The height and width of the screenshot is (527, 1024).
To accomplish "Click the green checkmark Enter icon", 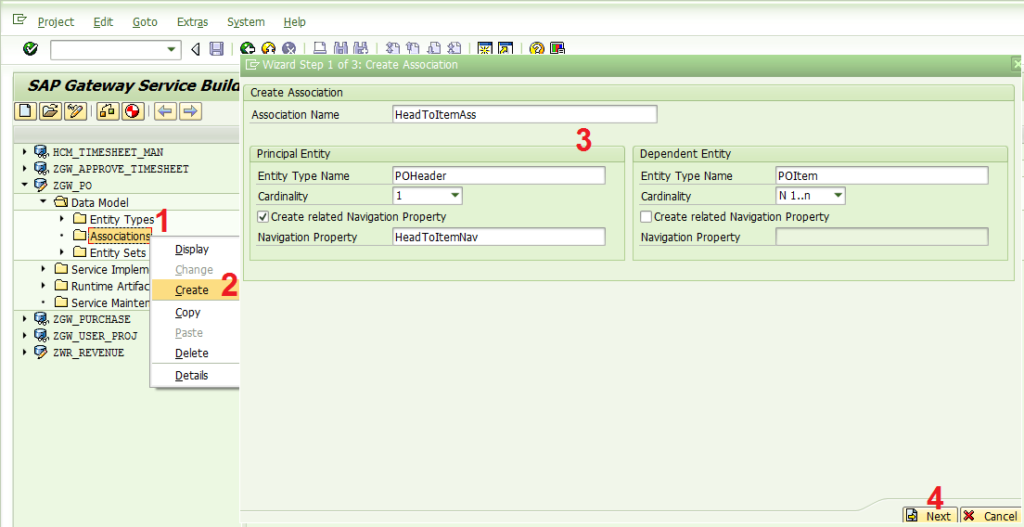I will click(30, 49).
